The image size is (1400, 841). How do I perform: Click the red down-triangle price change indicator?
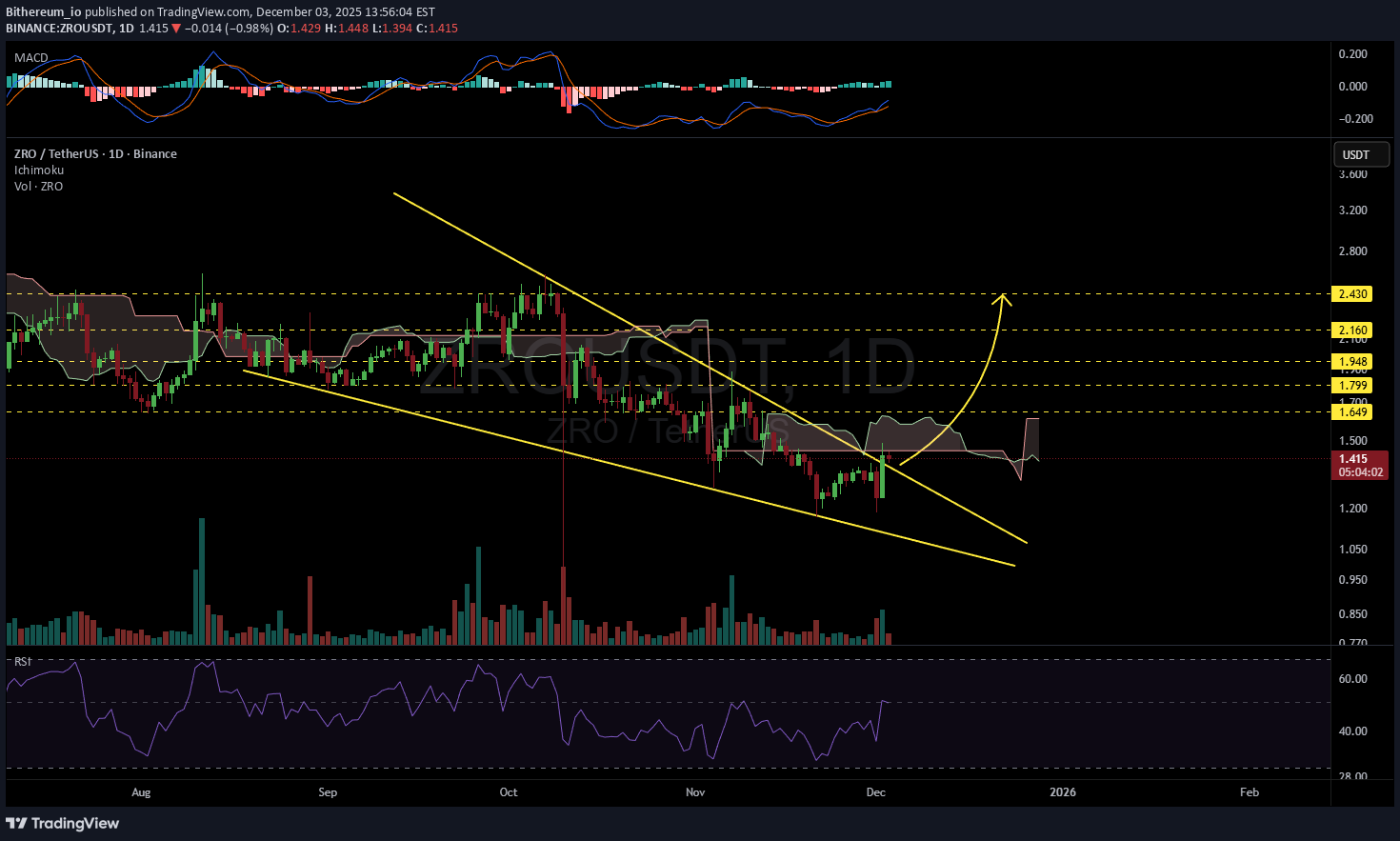point(176,29)
